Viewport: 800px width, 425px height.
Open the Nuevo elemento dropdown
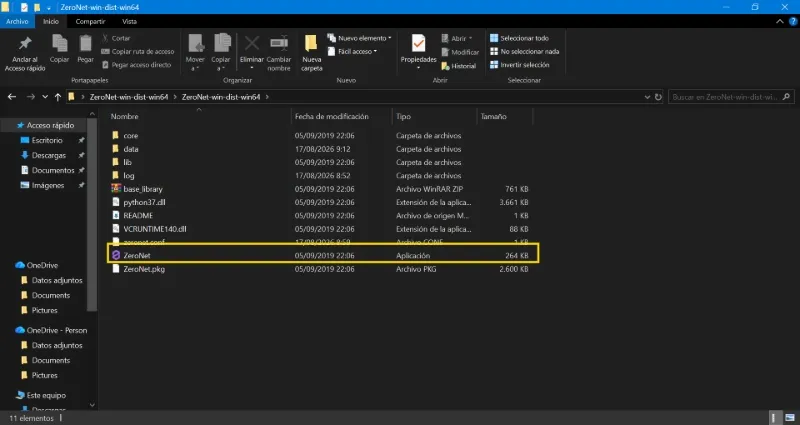[360, 38]
